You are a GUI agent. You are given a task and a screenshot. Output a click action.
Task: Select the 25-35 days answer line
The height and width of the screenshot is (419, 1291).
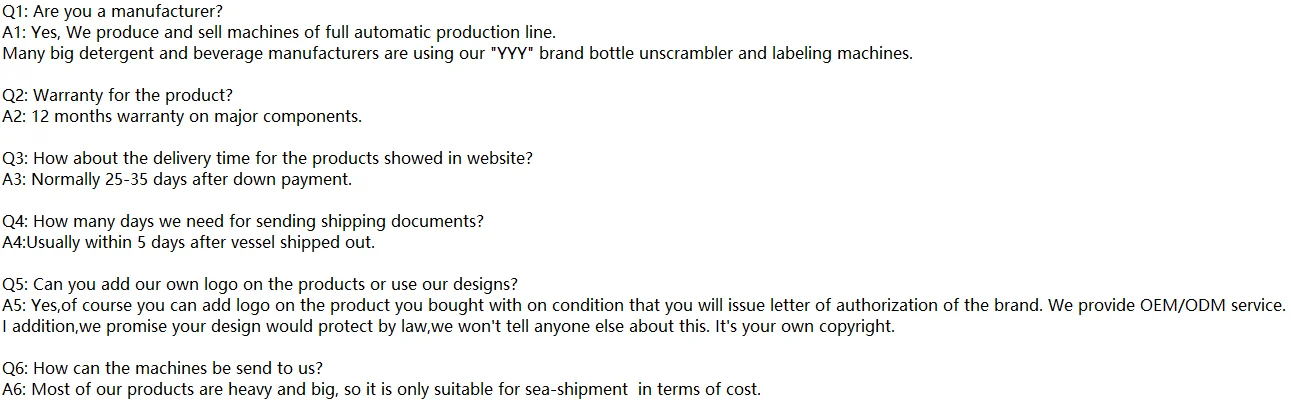click(x=177, y=180)
